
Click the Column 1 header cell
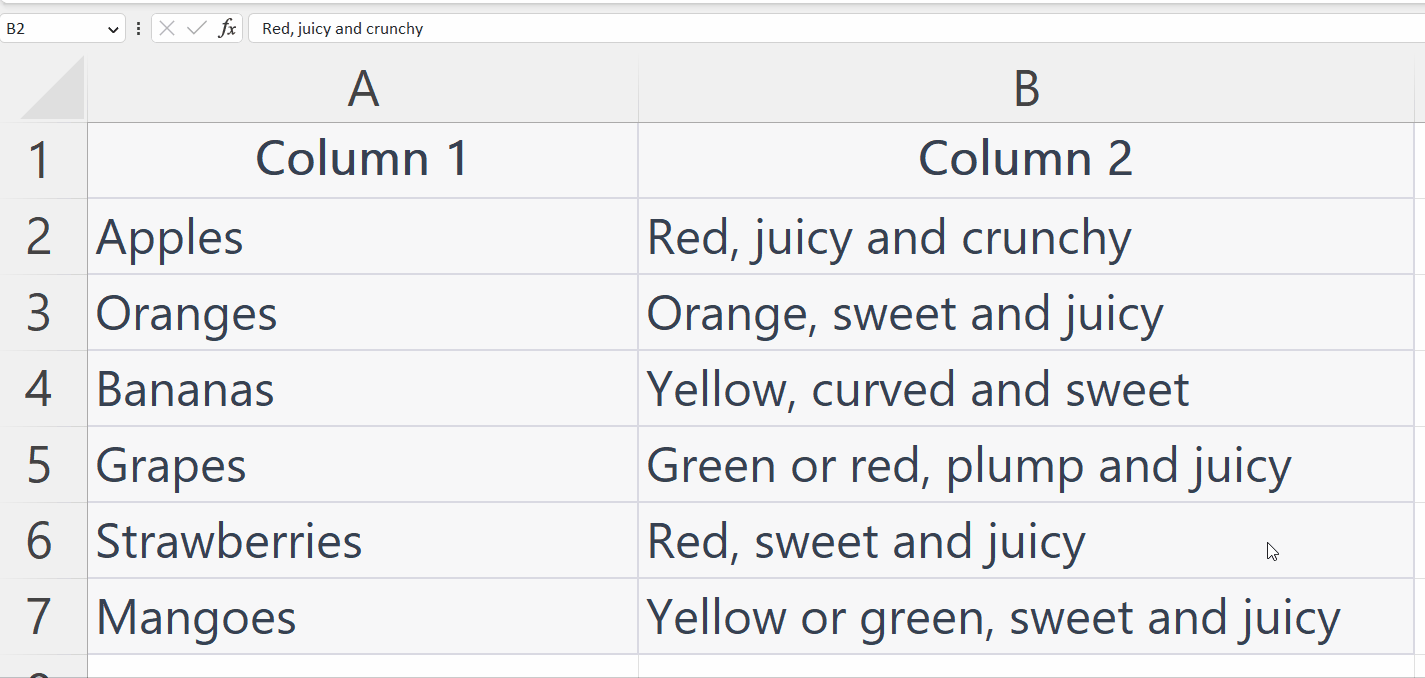tap(362, 160)
